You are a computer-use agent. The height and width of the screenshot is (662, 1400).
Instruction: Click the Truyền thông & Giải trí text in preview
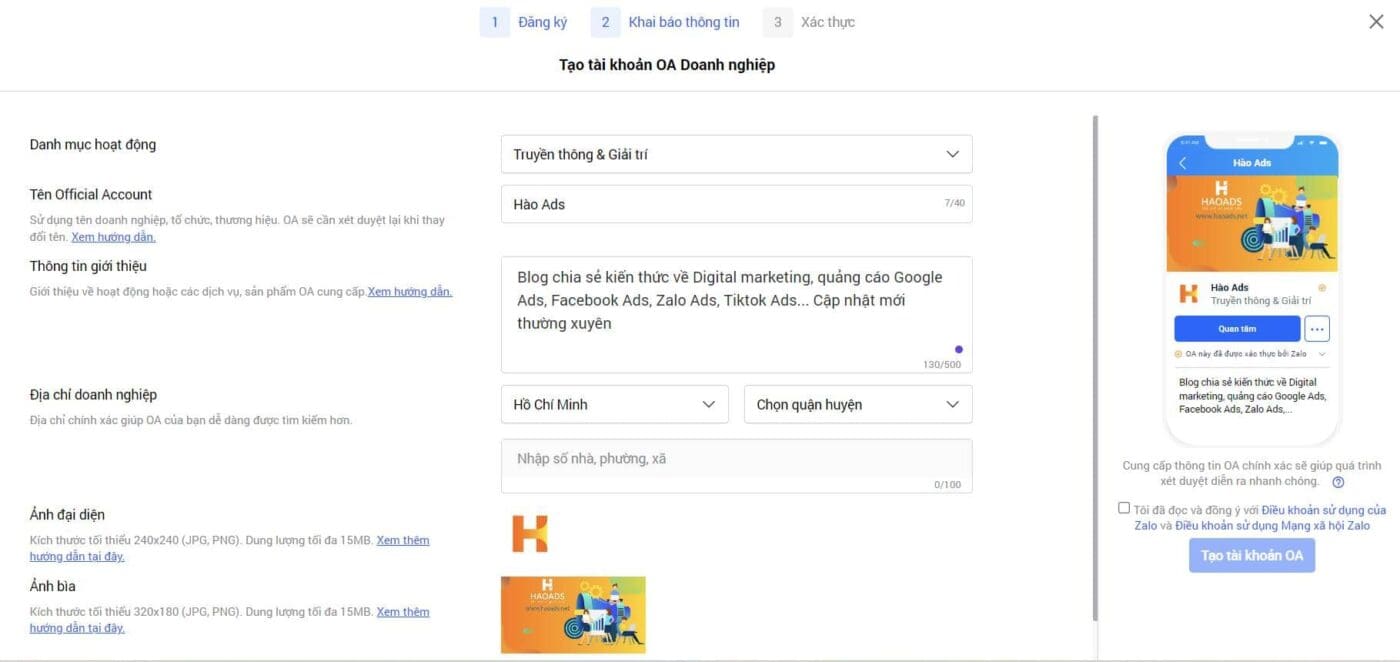(x=1260, y=300)
